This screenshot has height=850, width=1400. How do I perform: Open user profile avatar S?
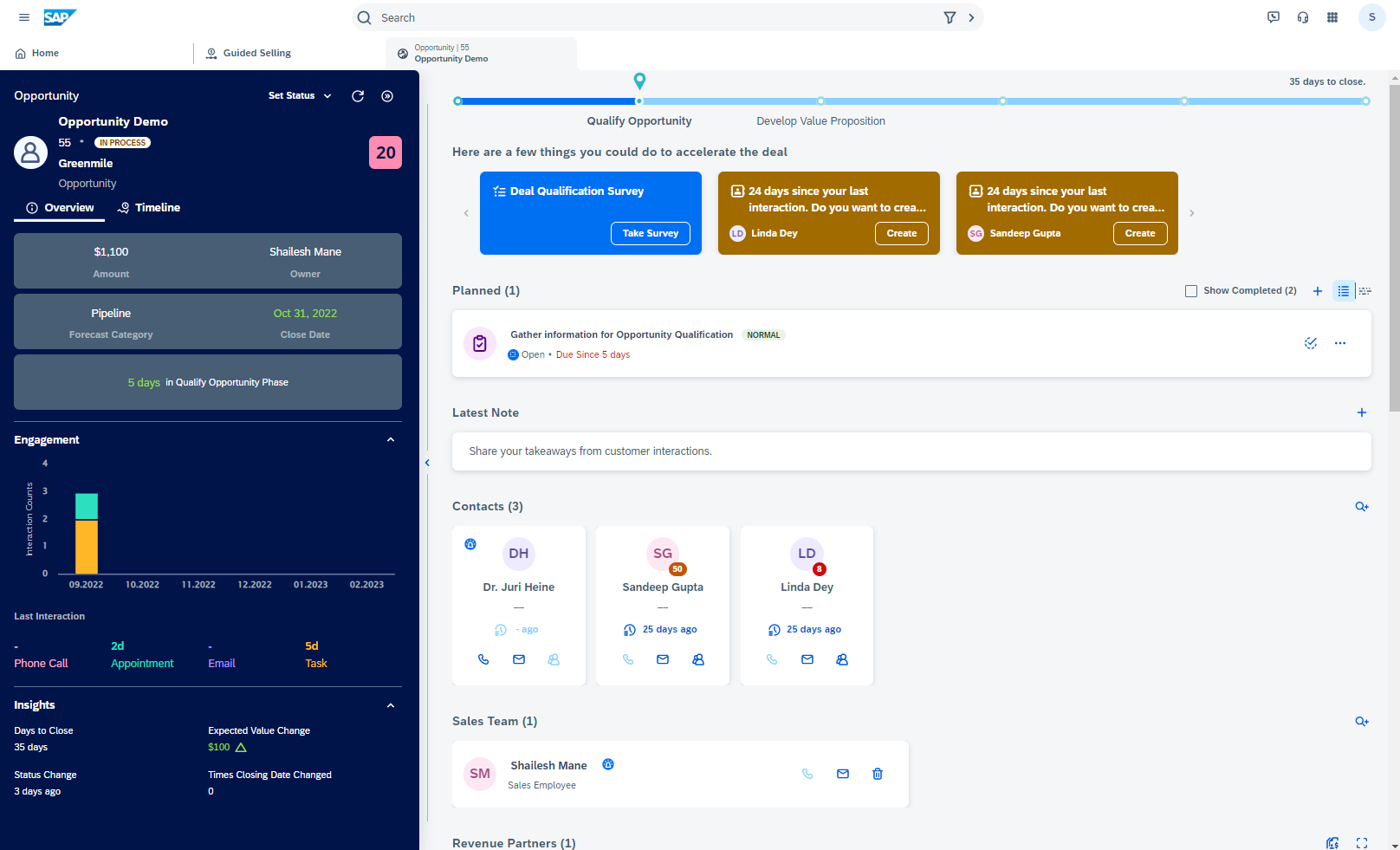click(x=1371, y=17)
